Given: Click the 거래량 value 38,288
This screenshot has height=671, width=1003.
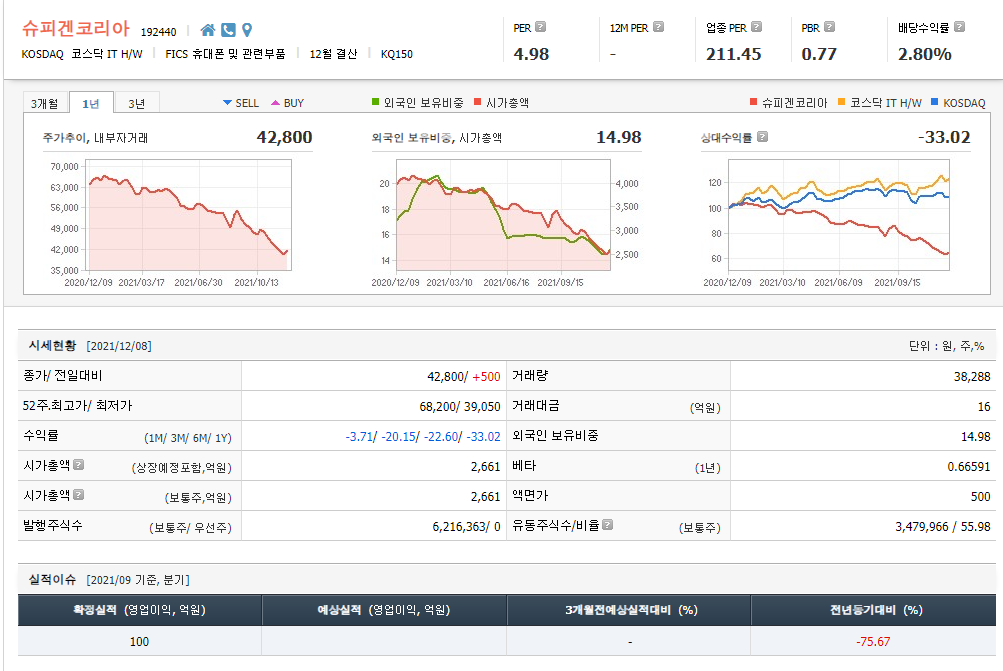Looking at the screenshot, I should point(972,377).
